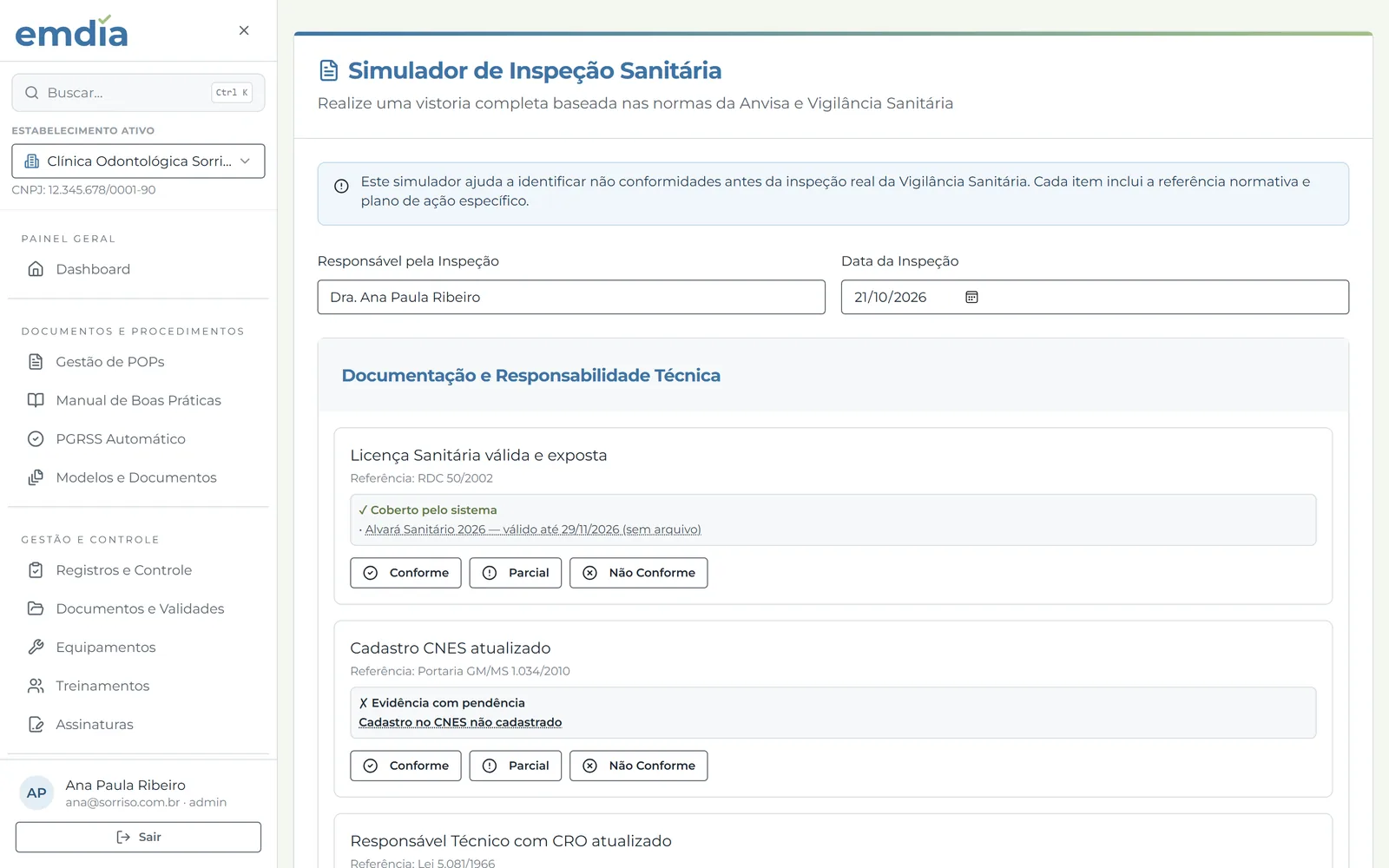Screen dimensions: 1389x868
Task: Mark Cadastro CNES as Conforme
Action: 405,766
